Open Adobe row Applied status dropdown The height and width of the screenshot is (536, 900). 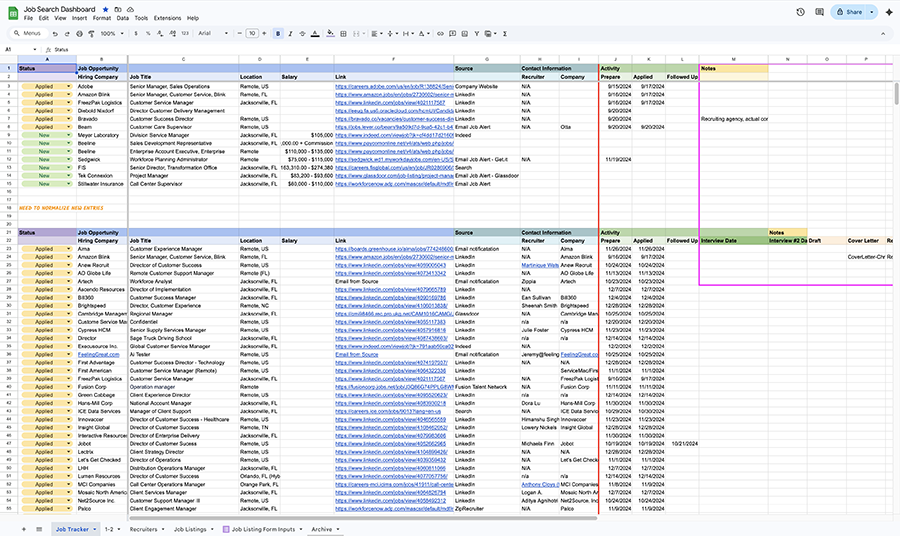click(69, 87)
